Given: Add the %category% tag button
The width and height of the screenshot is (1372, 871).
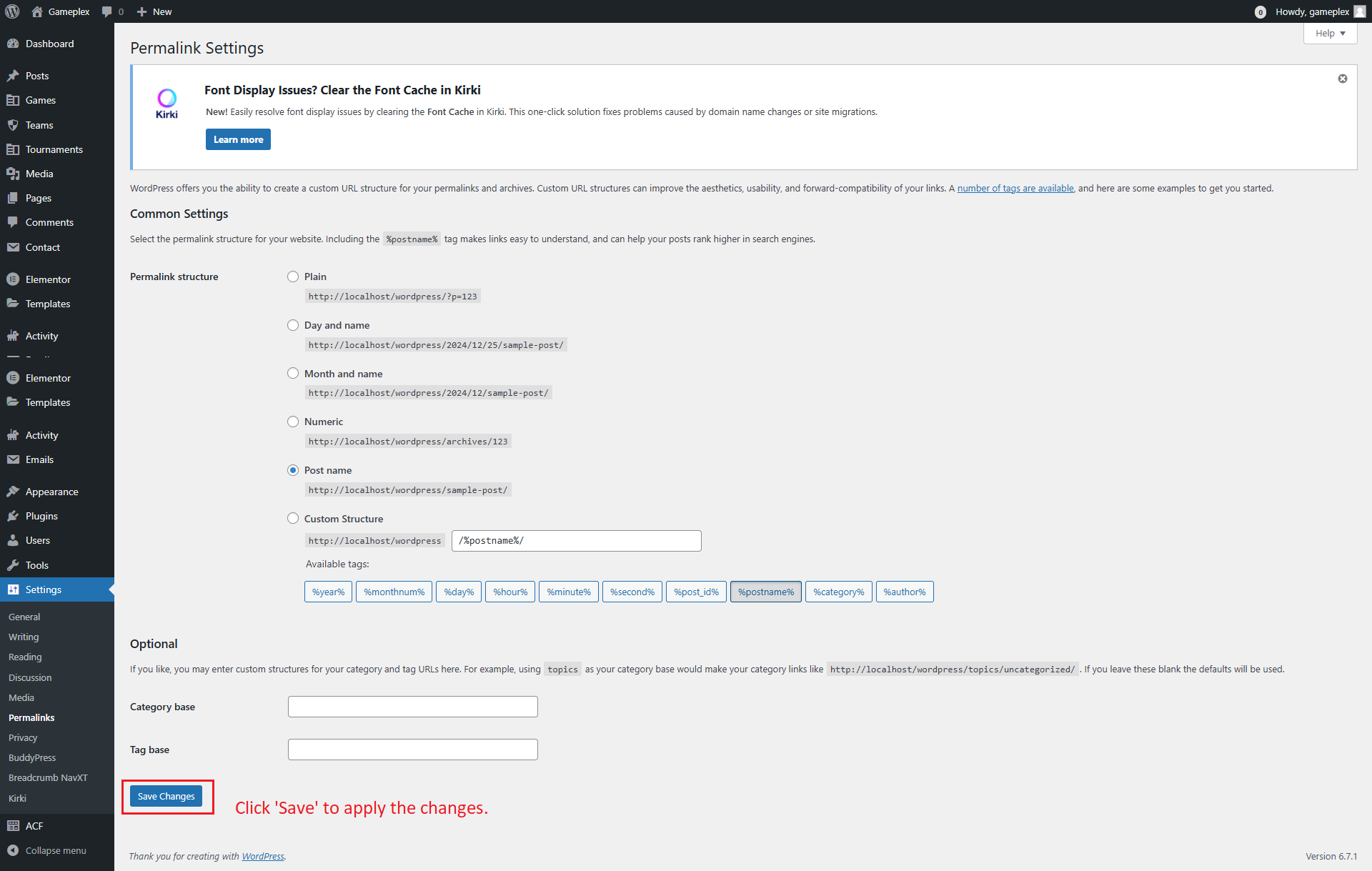Looking at the screenshot, I should (x=838, y=592).
